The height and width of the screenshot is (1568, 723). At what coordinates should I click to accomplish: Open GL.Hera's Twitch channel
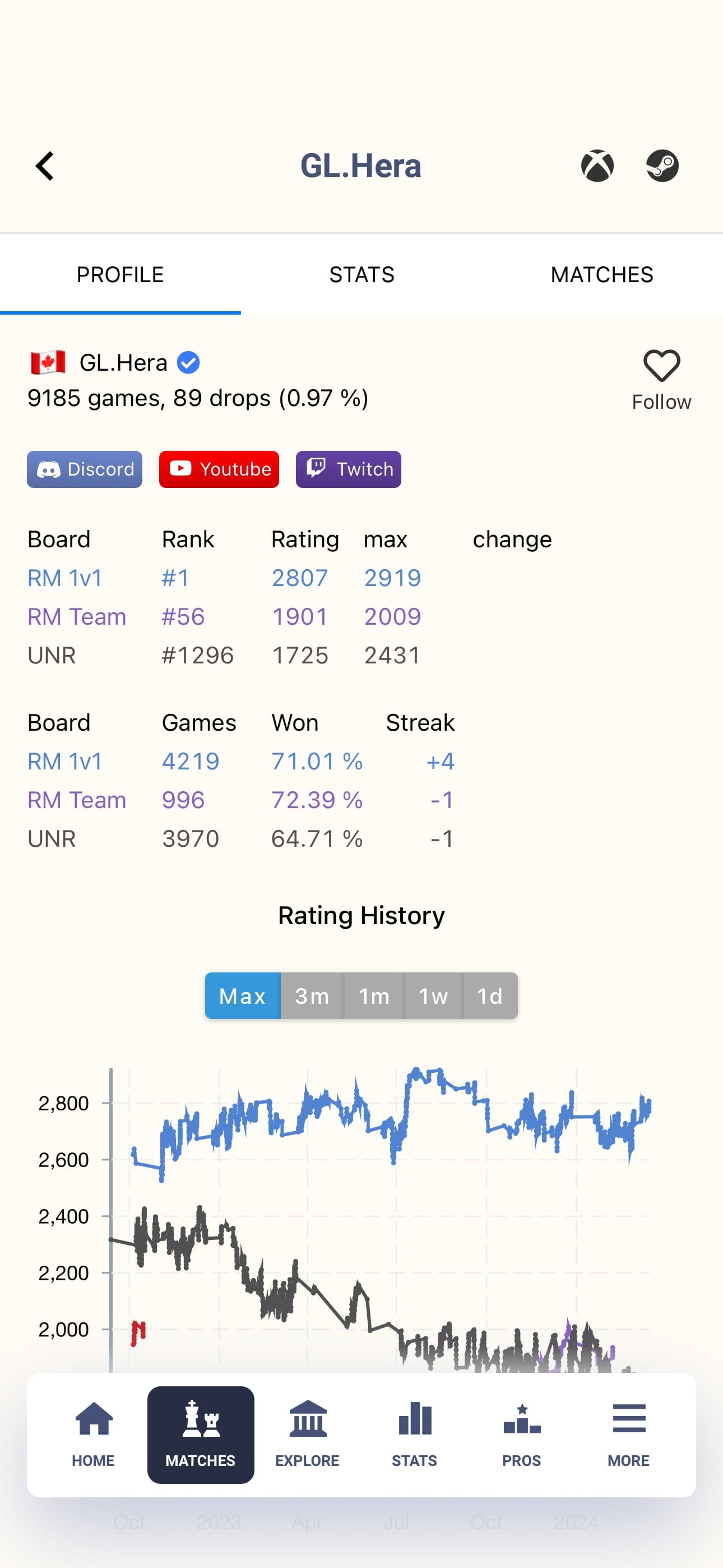(349, 469)
